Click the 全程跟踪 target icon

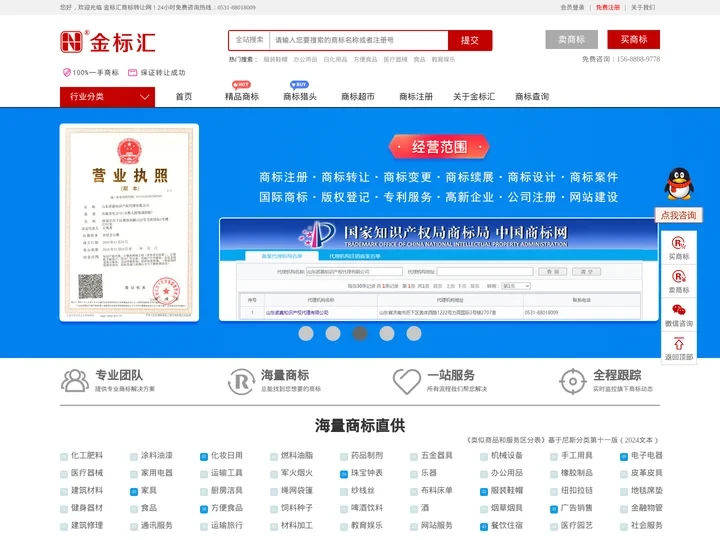tap(573, 381)
